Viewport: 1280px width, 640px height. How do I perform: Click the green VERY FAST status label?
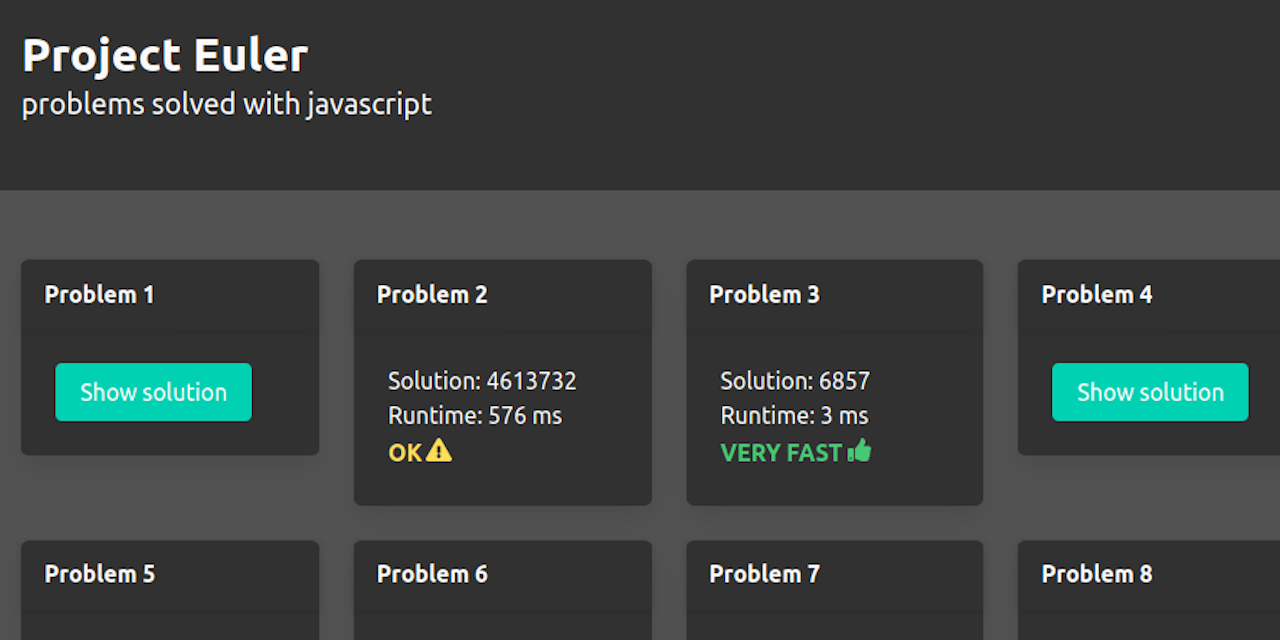coord(781,453)
